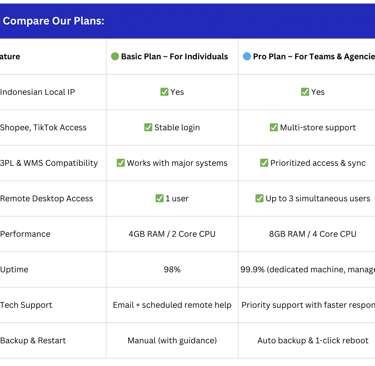Click the checkmark beside Up to 3 simultaneous users
The image size is (375, 366).
[259, 198]
